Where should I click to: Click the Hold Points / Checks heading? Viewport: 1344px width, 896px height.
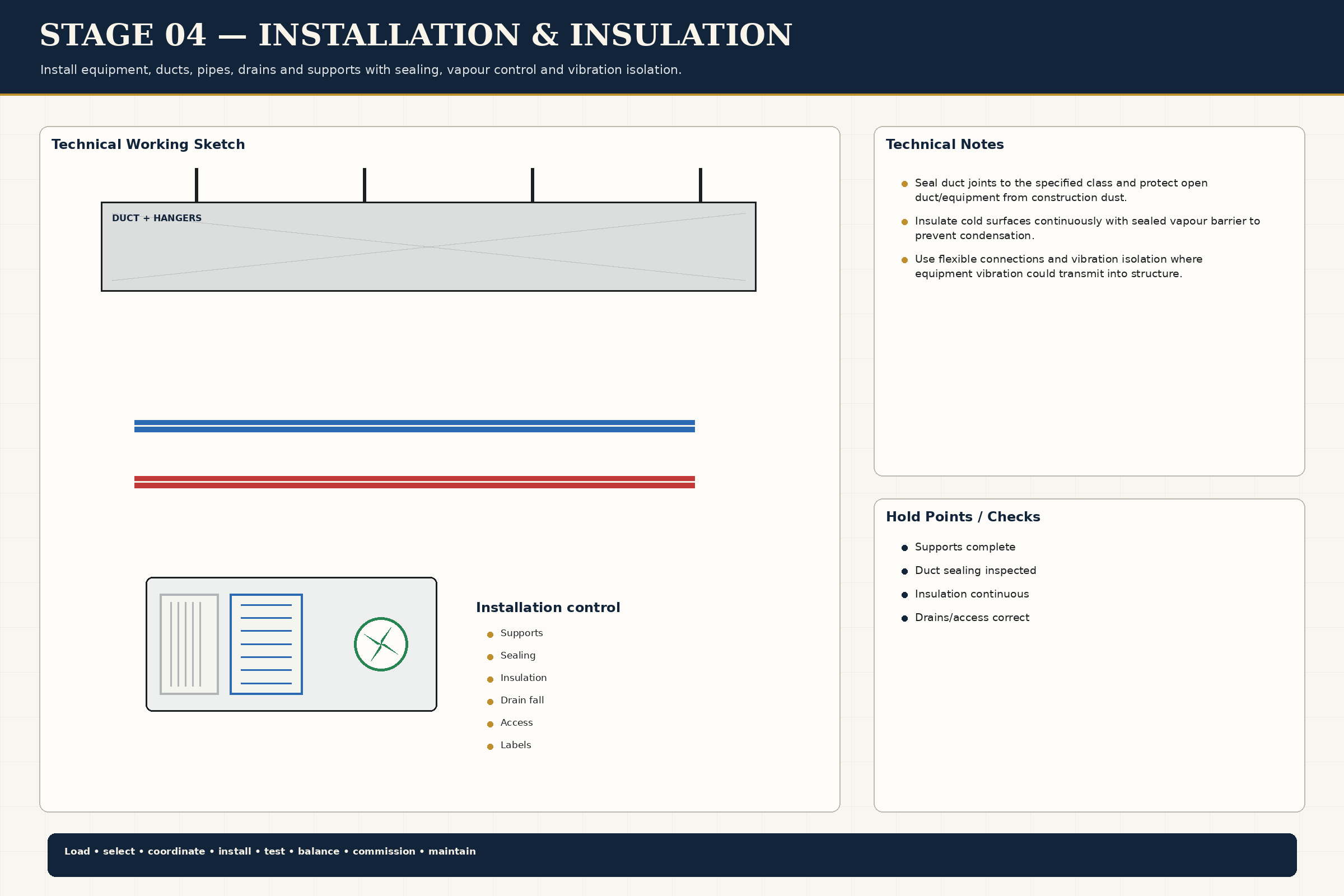pyautogui.click(x=963, y=516)
